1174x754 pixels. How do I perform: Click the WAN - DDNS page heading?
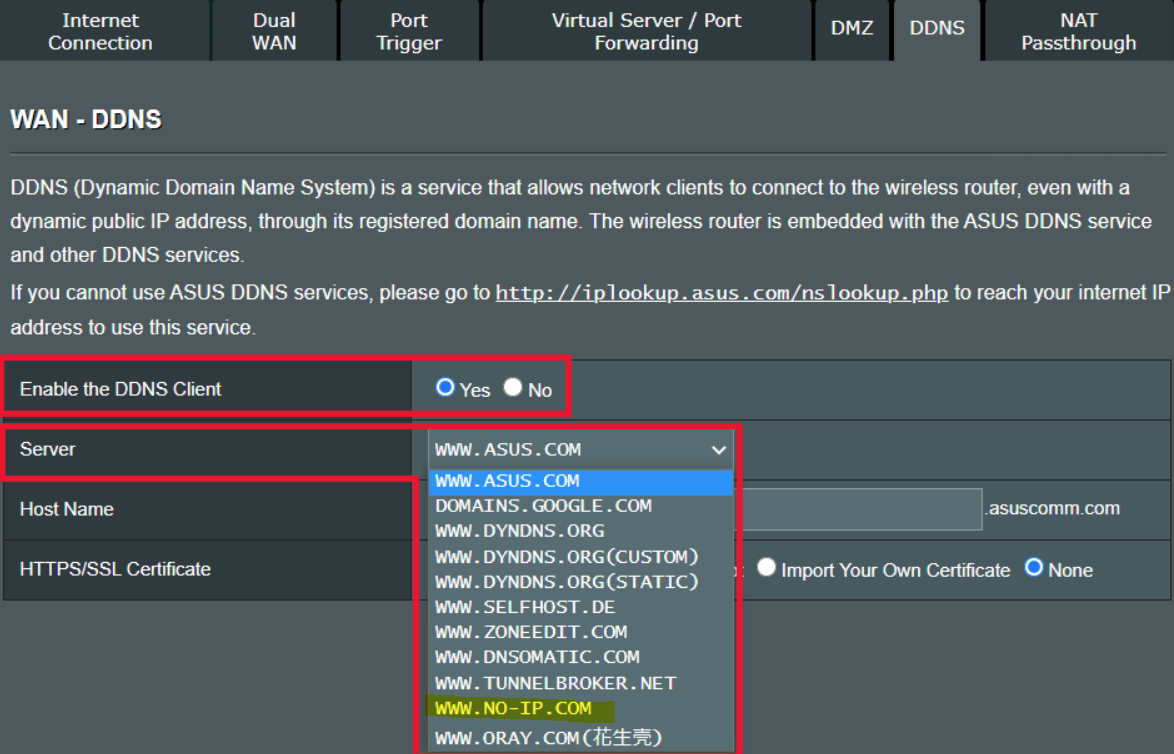coord(86,120)
